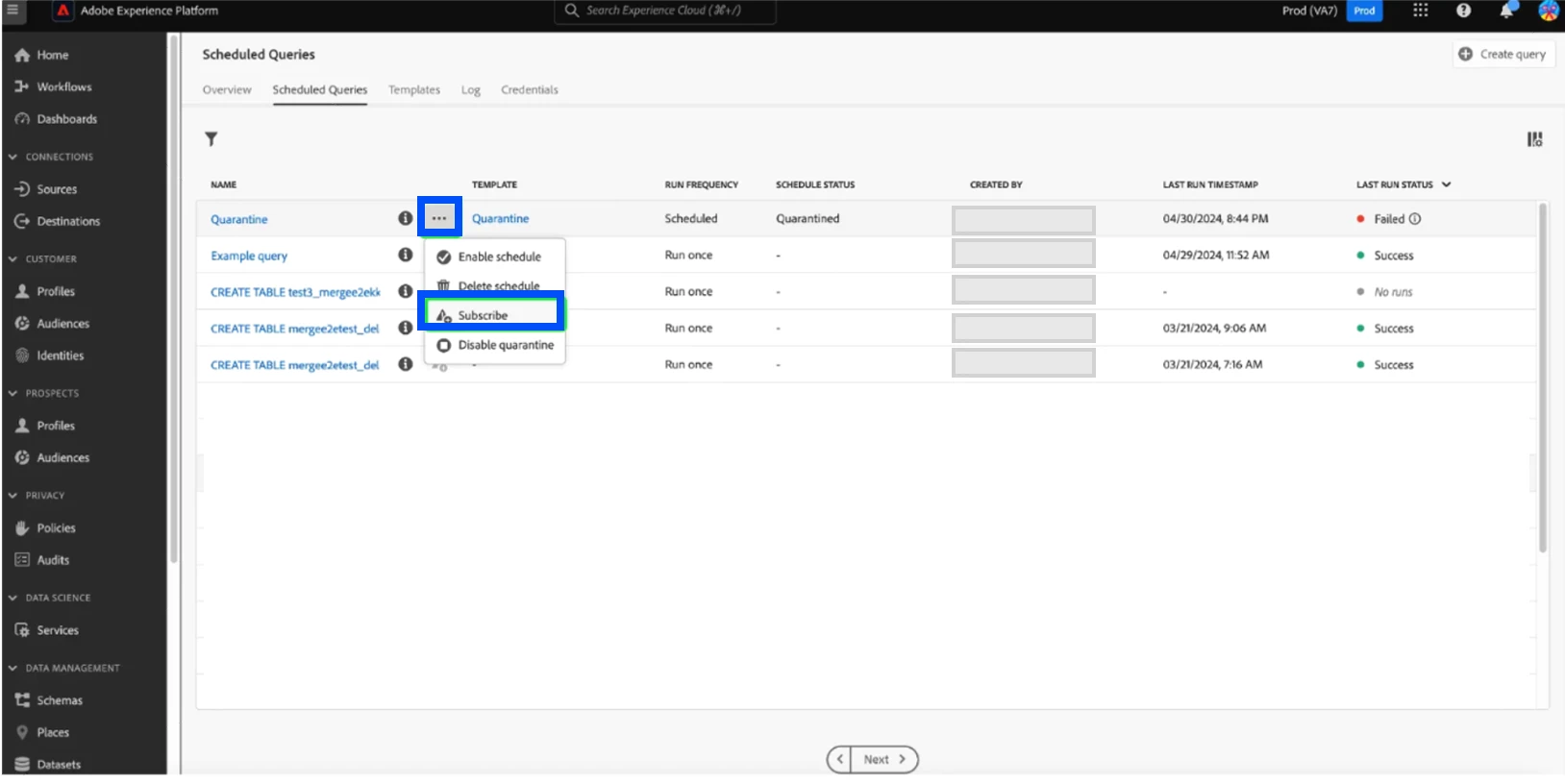Open Dashboards in the sidebar
Image resolution: width=1565 pixels, height=784 pixels.
[x=56, y=119]
